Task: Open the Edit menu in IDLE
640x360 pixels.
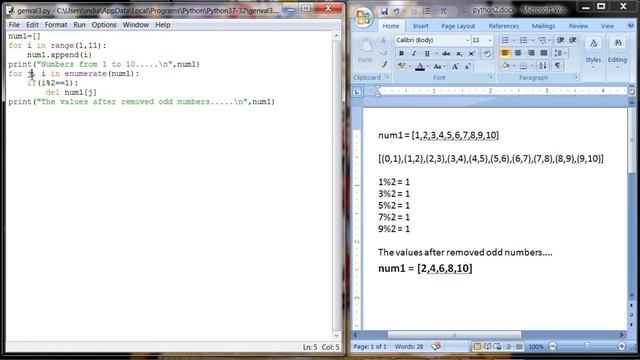Action: tap(32, 25)
